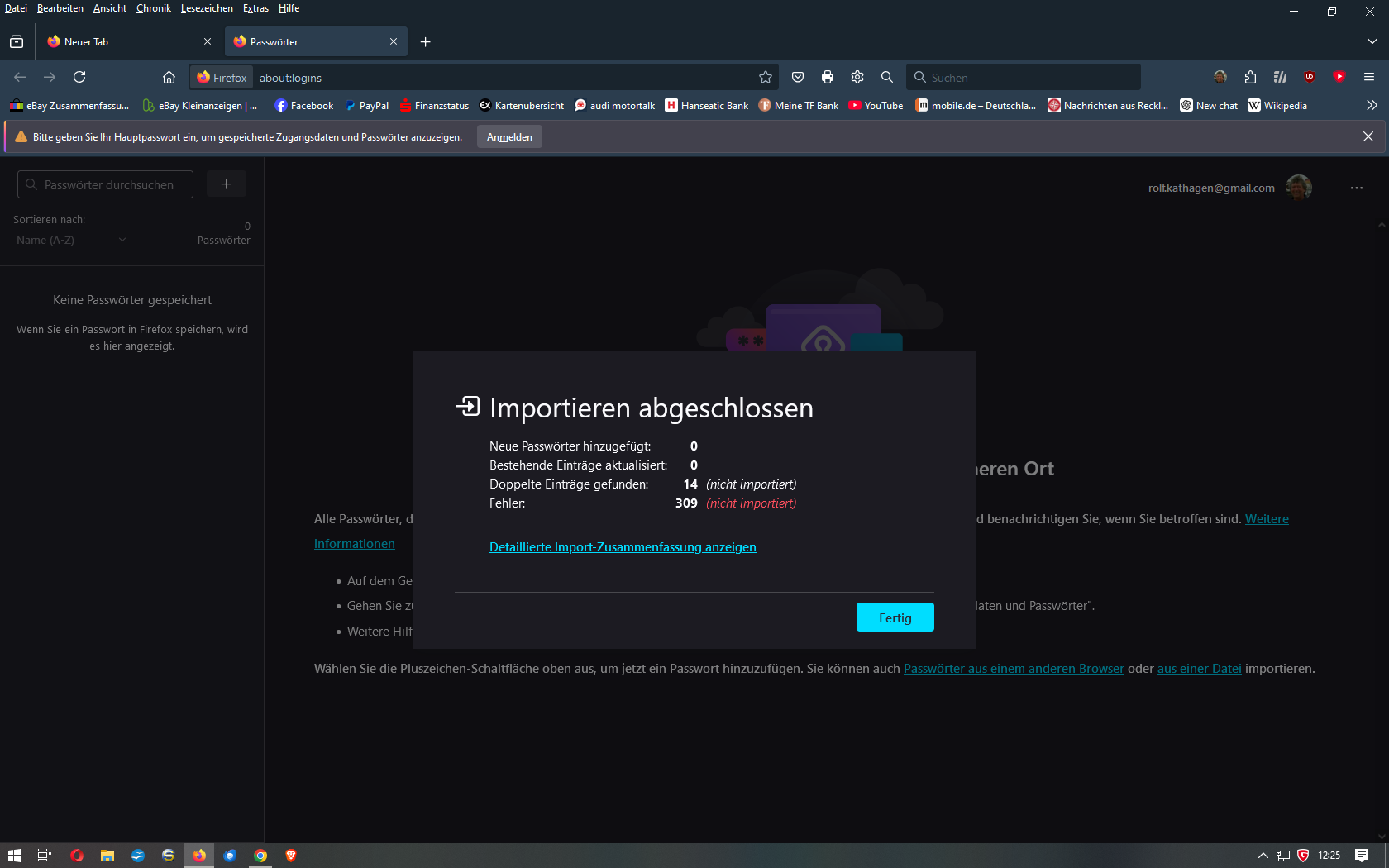Open the Extras menu
The image size is (1389, 868).
coord(255,8)
